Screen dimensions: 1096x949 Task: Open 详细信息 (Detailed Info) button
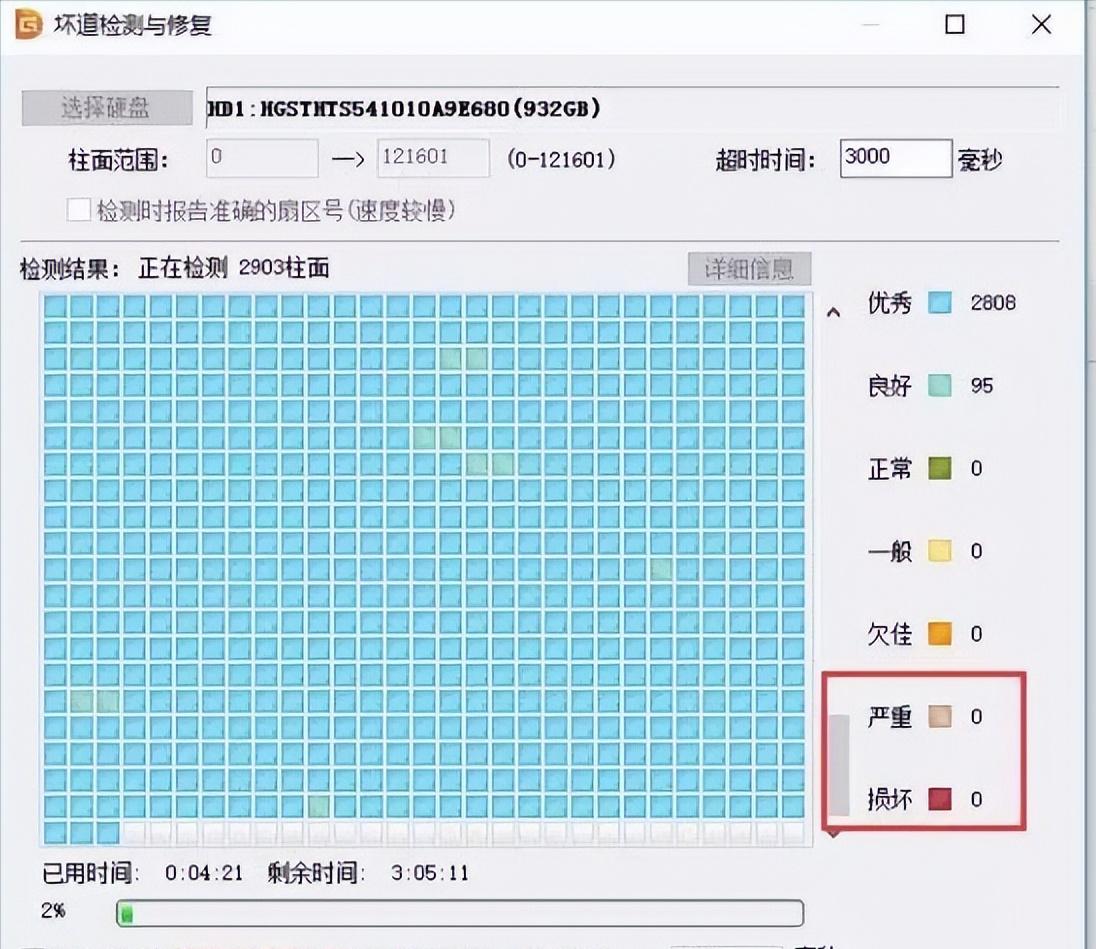point(750,269)
